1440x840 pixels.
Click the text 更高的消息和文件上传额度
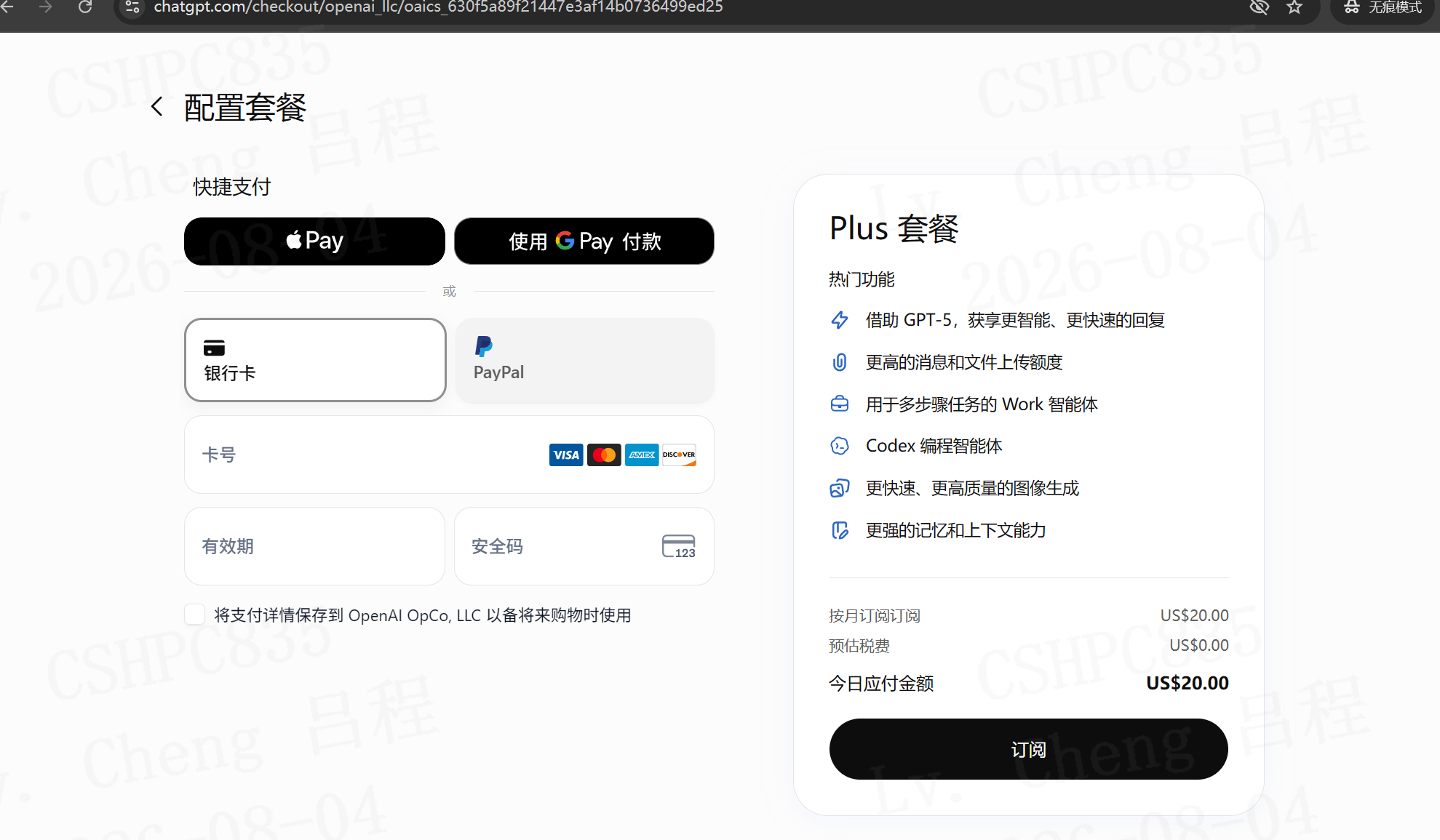[964, 362]
